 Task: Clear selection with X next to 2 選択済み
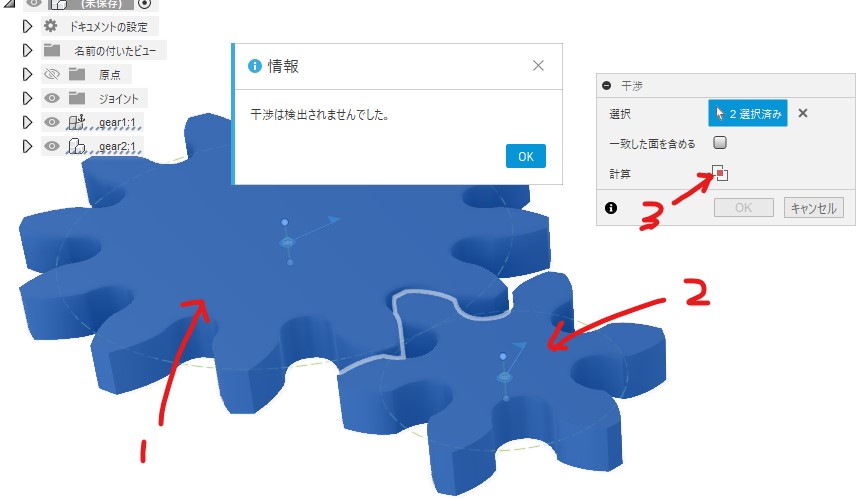[x=803, y=113]
